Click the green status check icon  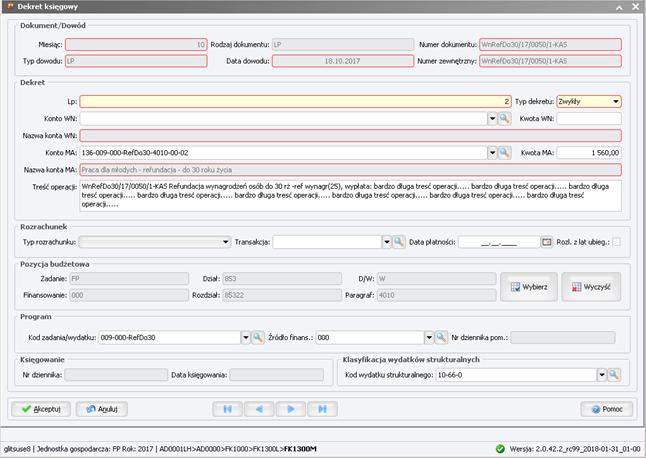pyautogui.click(x=500, y=449)
